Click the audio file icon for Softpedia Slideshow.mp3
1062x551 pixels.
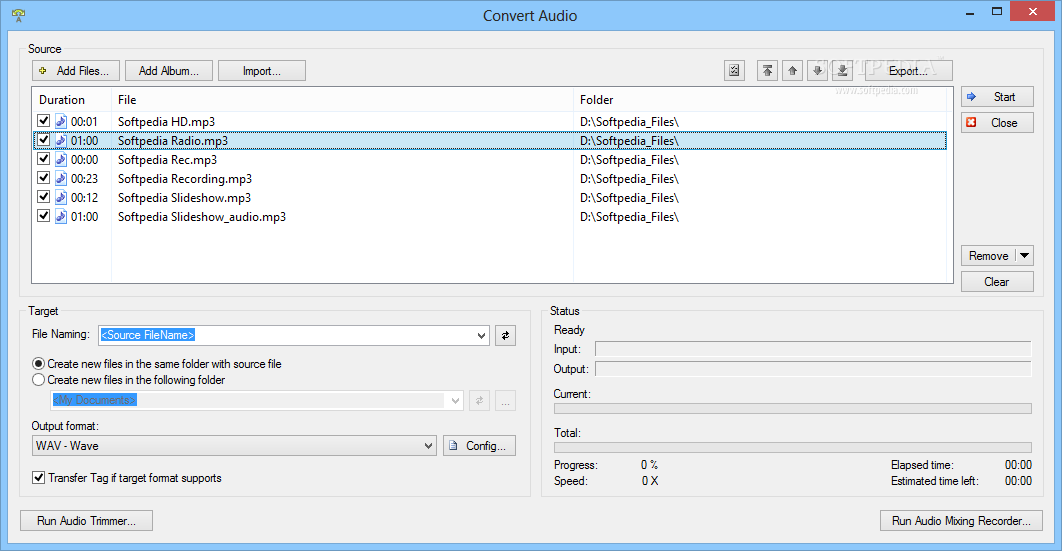(61, 197)
